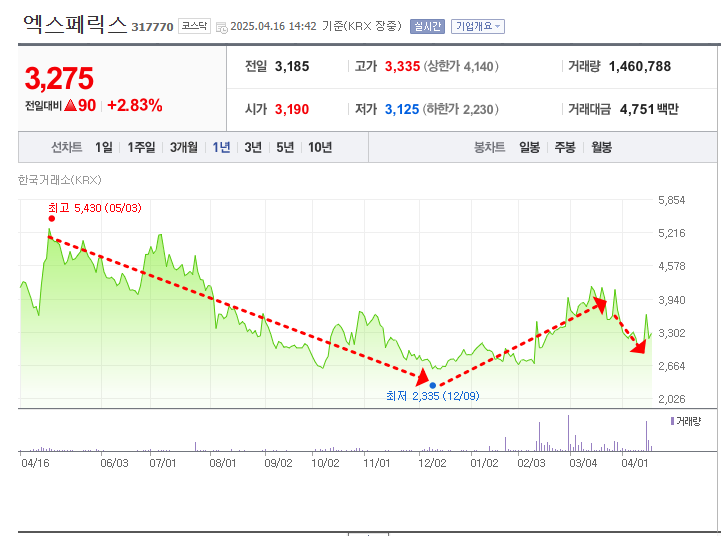
Task: Click the purple 거래량 legend swatch
Action: pyautogui.click(x=672, y=421)
